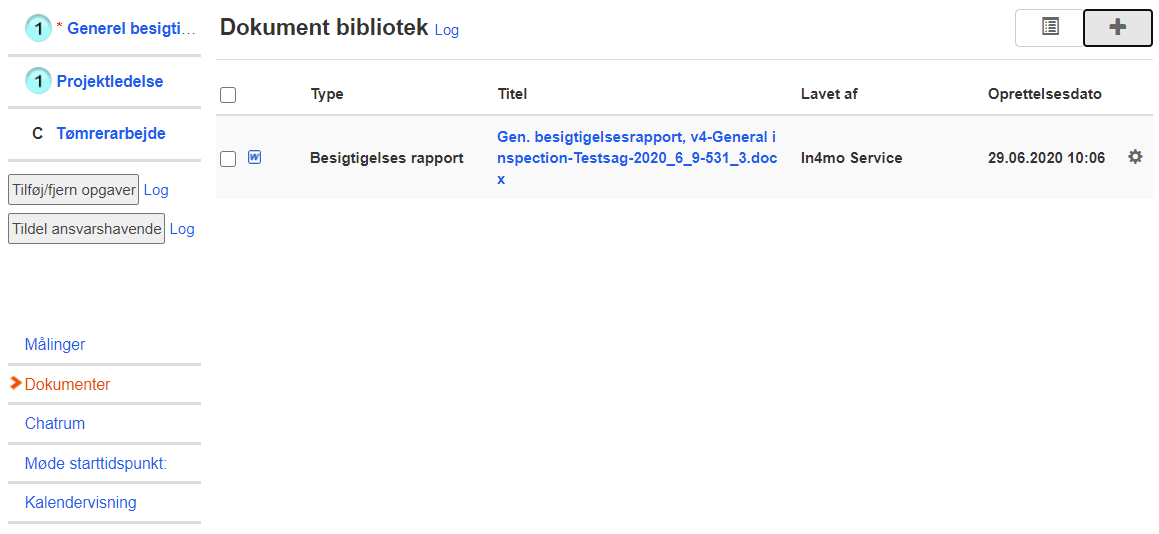Open the Gen. besigtigelsesrapport docx link
The width and height of the screenshot is (1159, 534).
coord(636,158)
